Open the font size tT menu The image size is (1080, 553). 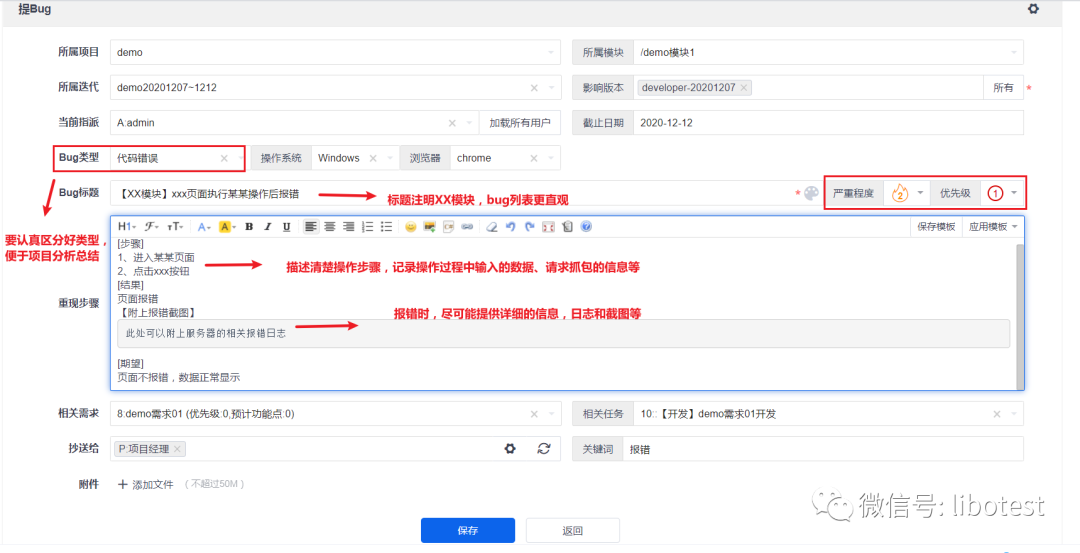point(175,227)
